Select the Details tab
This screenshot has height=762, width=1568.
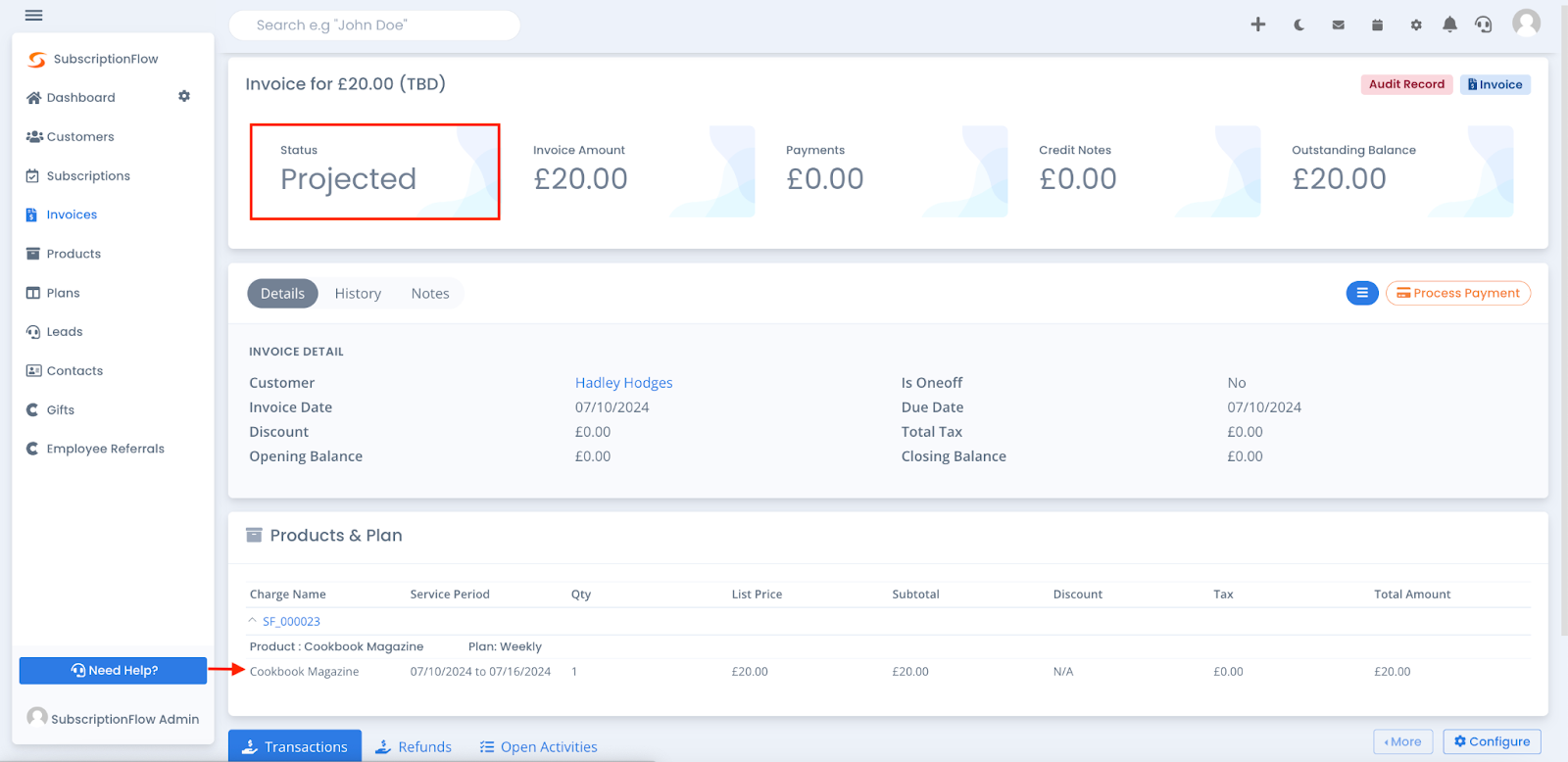tap(282, 293)
